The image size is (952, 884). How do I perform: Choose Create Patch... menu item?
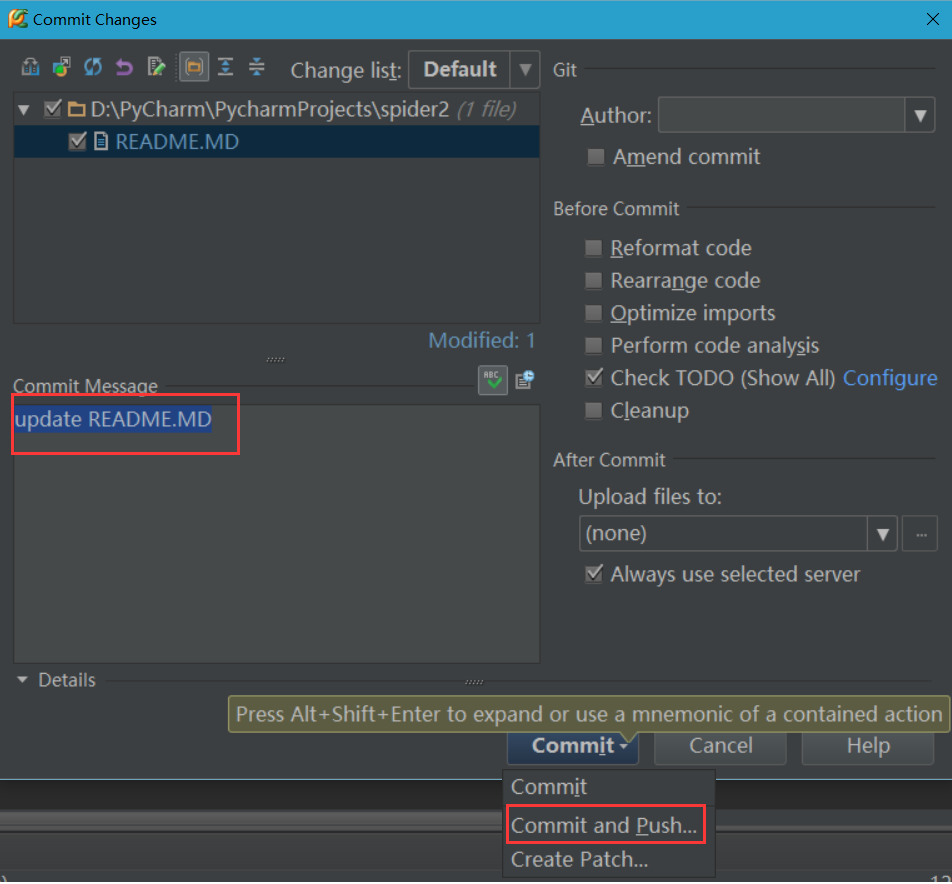tap(609, 860)
